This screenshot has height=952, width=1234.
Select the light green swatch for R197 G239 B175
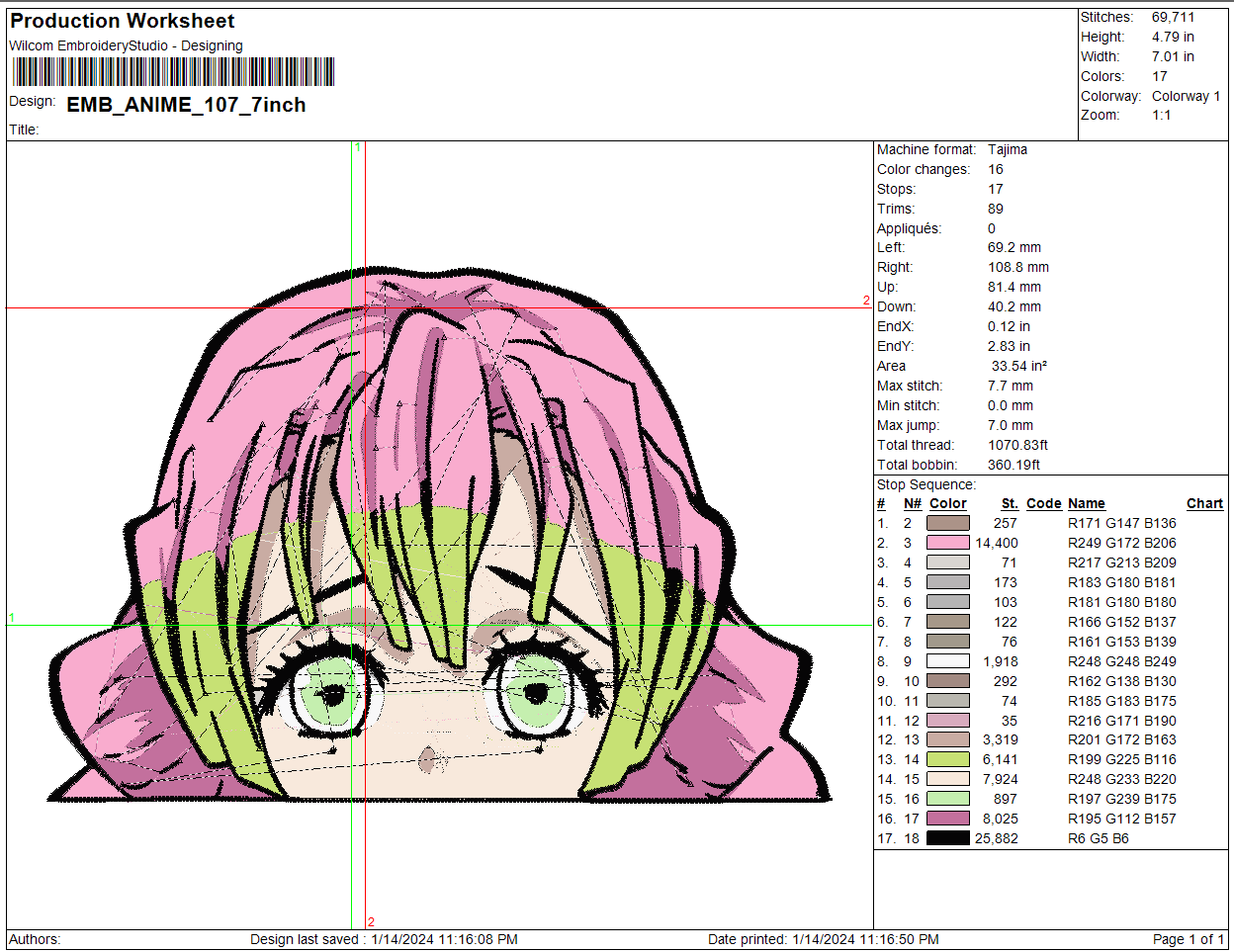947,799
